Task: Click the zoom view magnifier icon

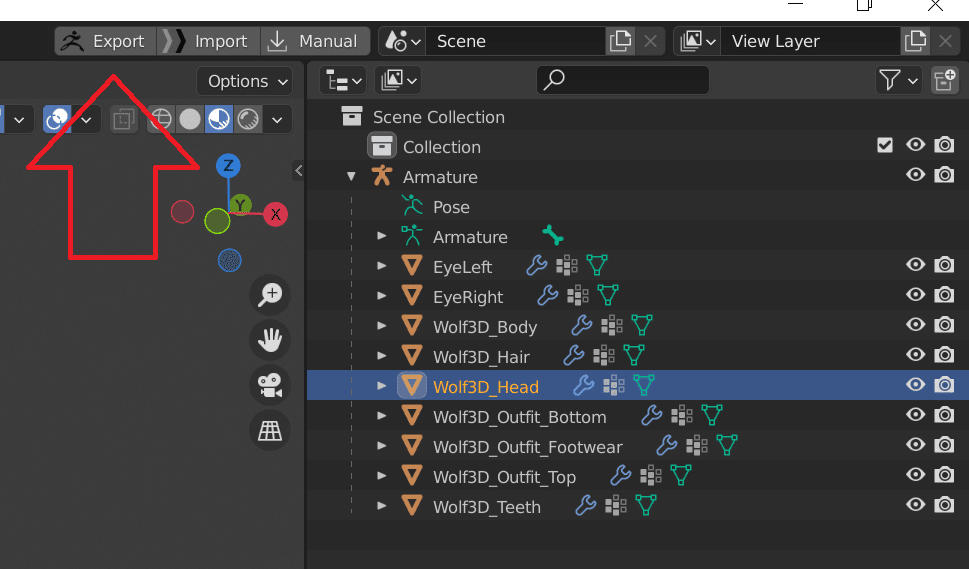Action: [x=270, y=295]
